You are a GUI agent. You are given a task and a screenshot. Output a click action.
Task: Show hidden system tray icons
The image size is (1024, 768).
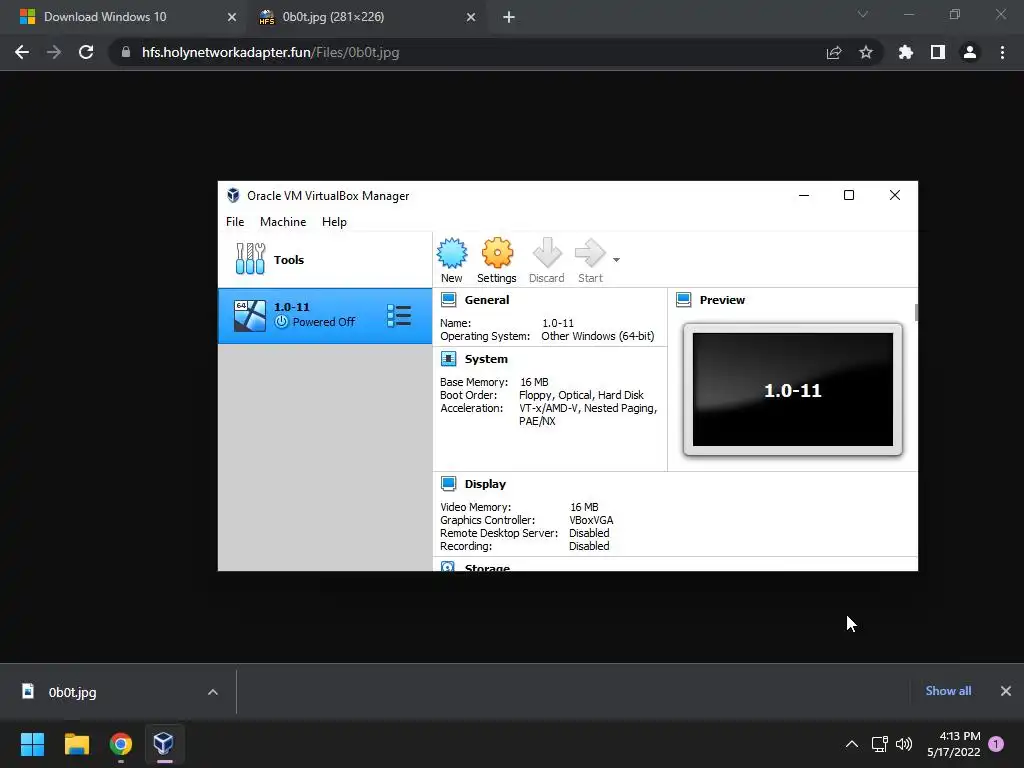point(852,744)
